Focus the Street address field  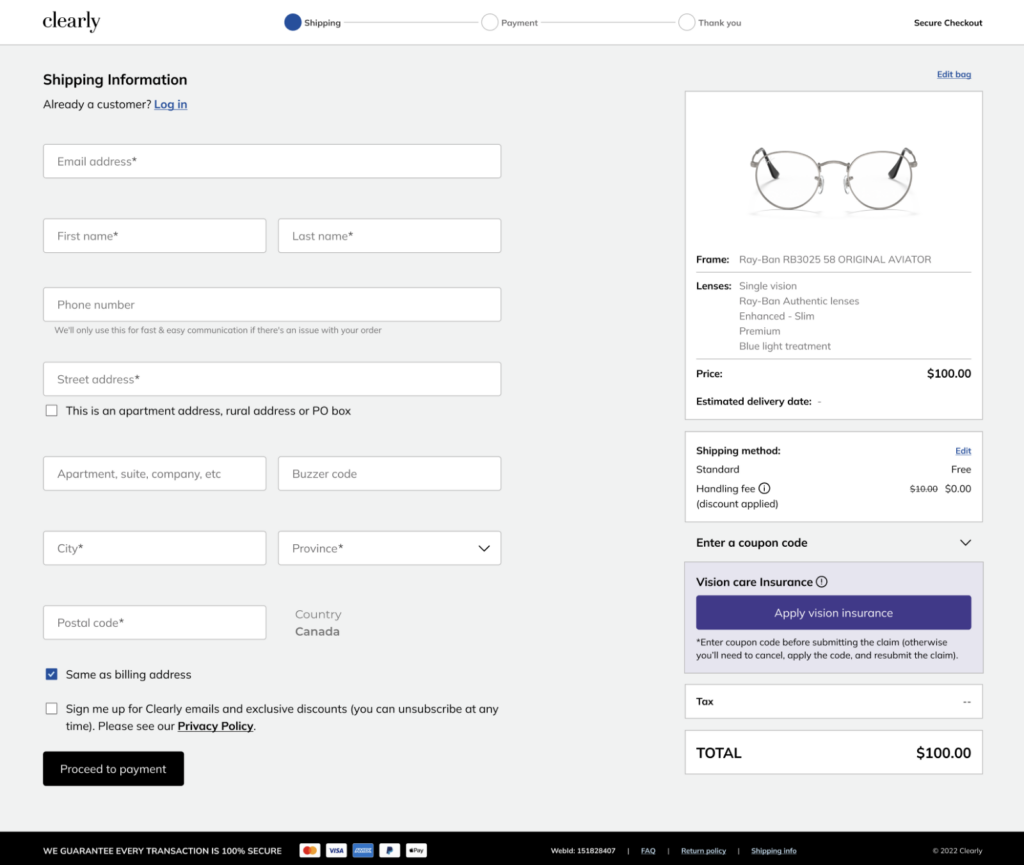272,379
